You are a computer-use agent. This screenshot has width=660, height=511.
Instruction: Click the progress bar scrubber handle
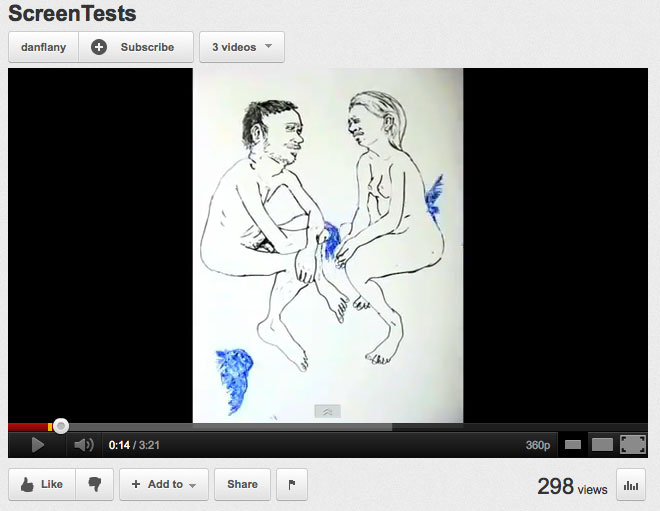click(61, 426)
